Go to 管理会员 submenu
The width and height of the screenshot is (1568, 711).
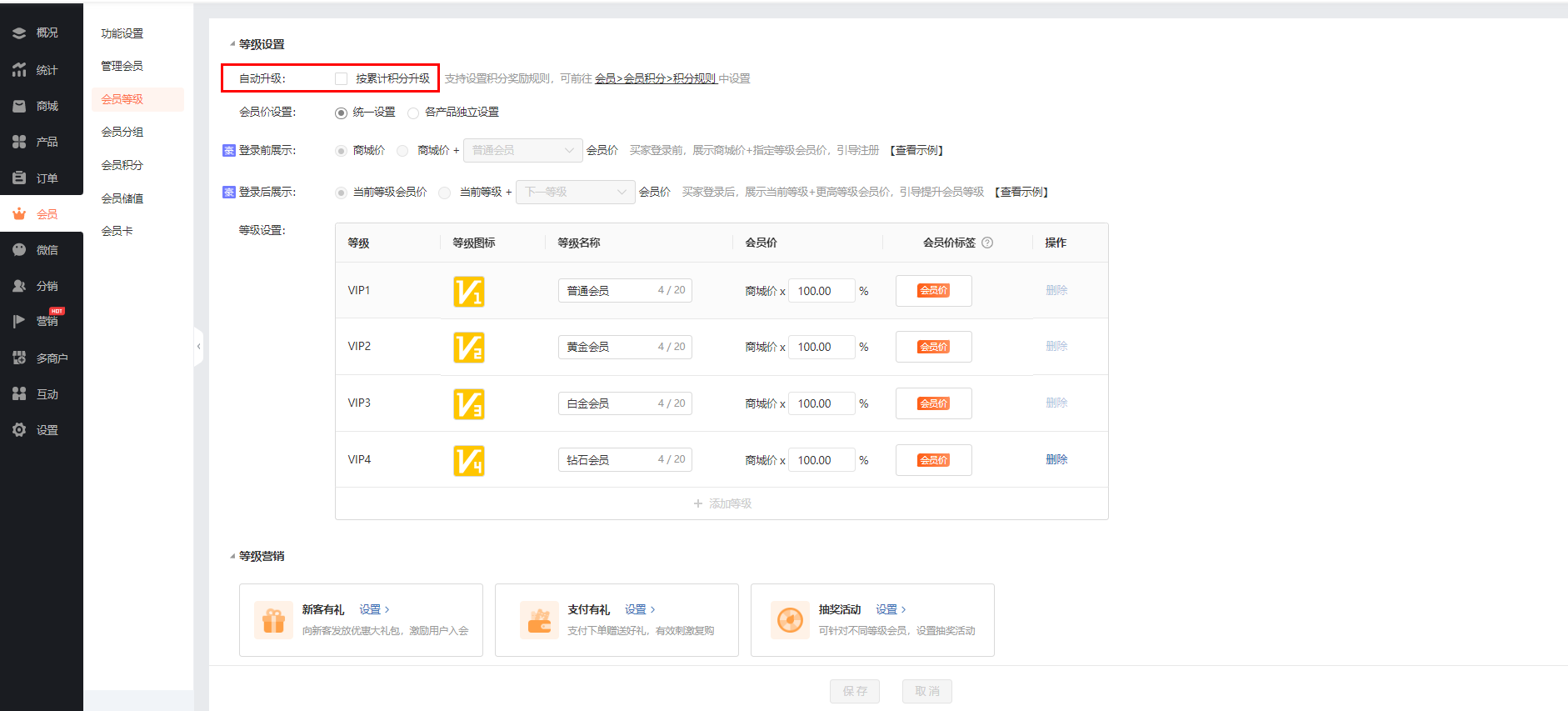click(122, 66)
